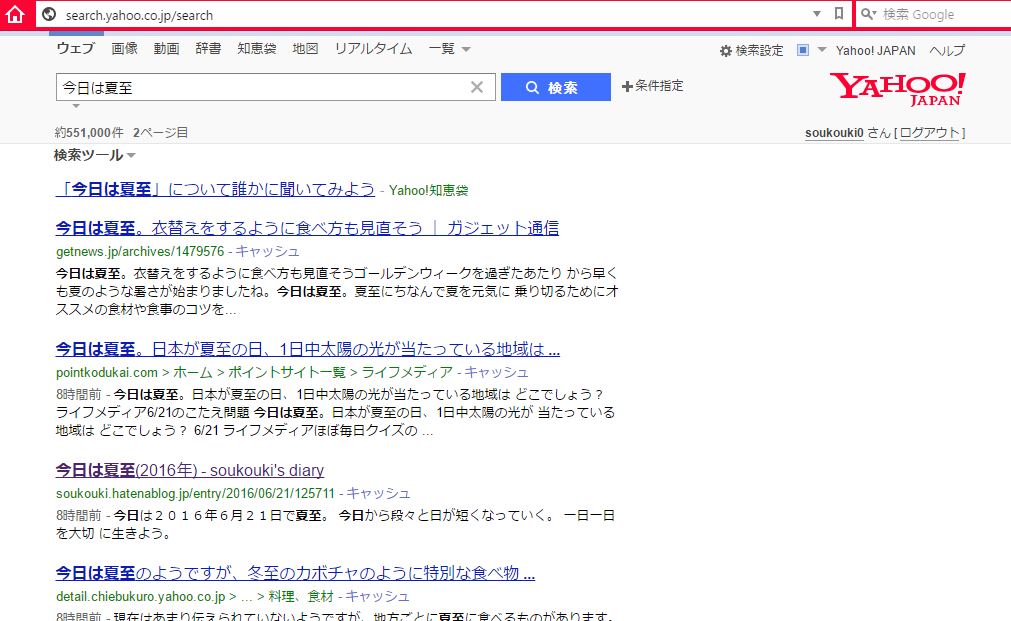Open キャッシュ for soukouki.hatenablog.jp result
This screenshot has height=621, width=1011.
pos(378,493)
